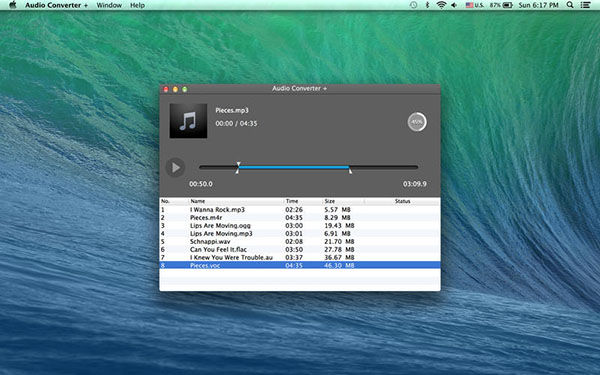The height and width of the screenshot is (375, 600).
Task: Click the Bluetooth icon in the menu bar
Action: 427,5
